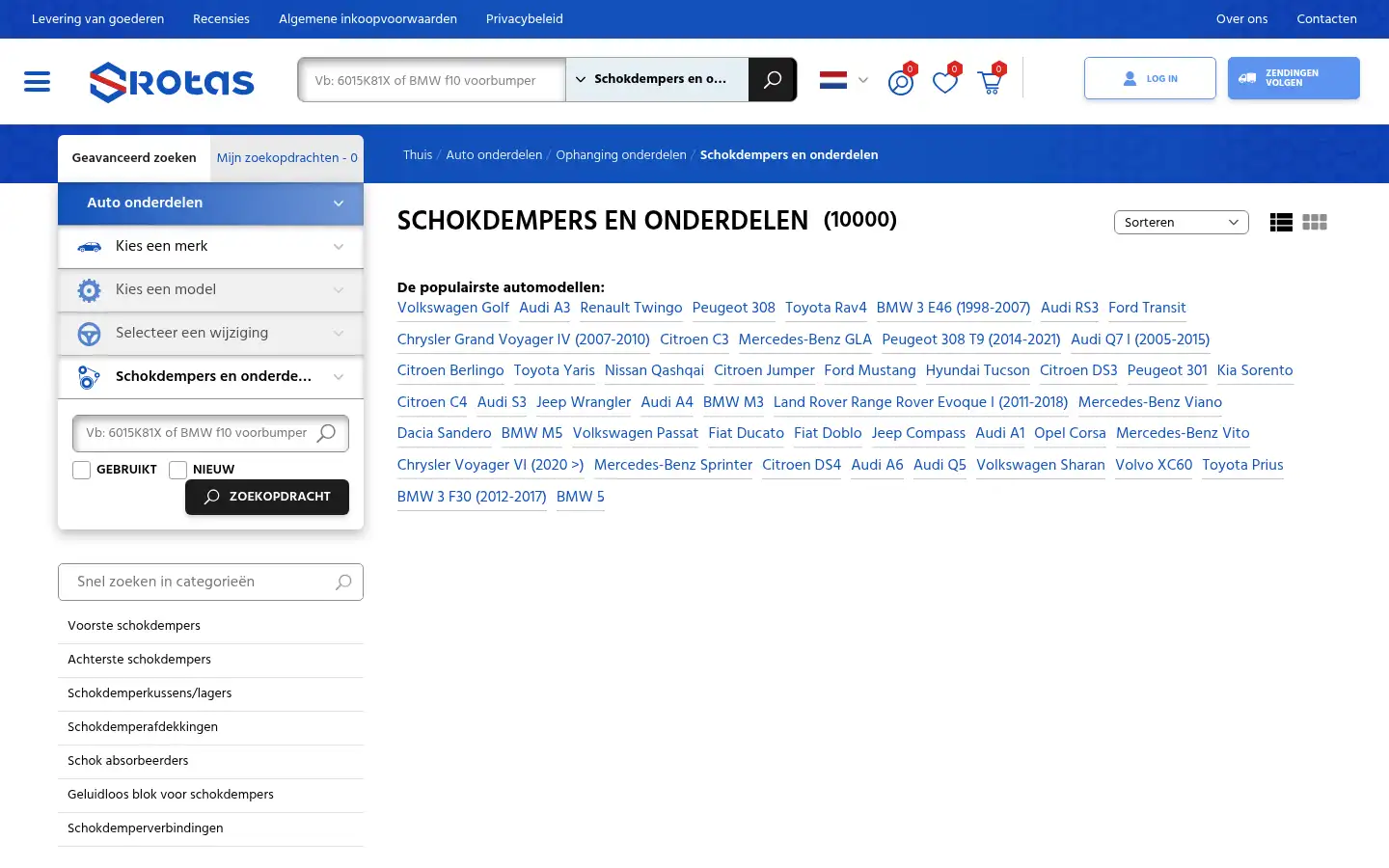
Task: Click the header search magnifier button
Action: coord(773,80)
